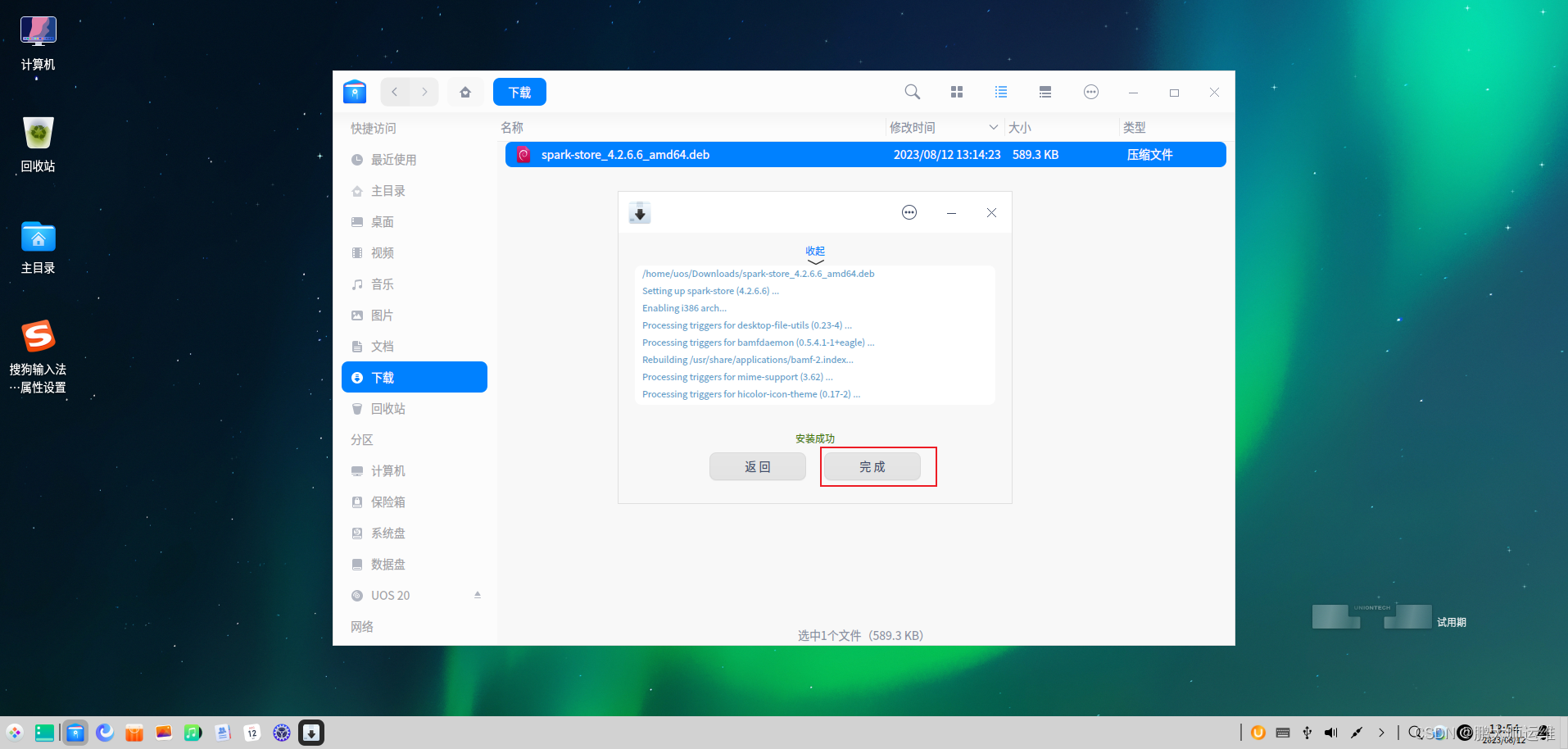Click the file manager logo icon
Image resolution: width=1568 pixels, height=749 pixels.
(355, 92)
